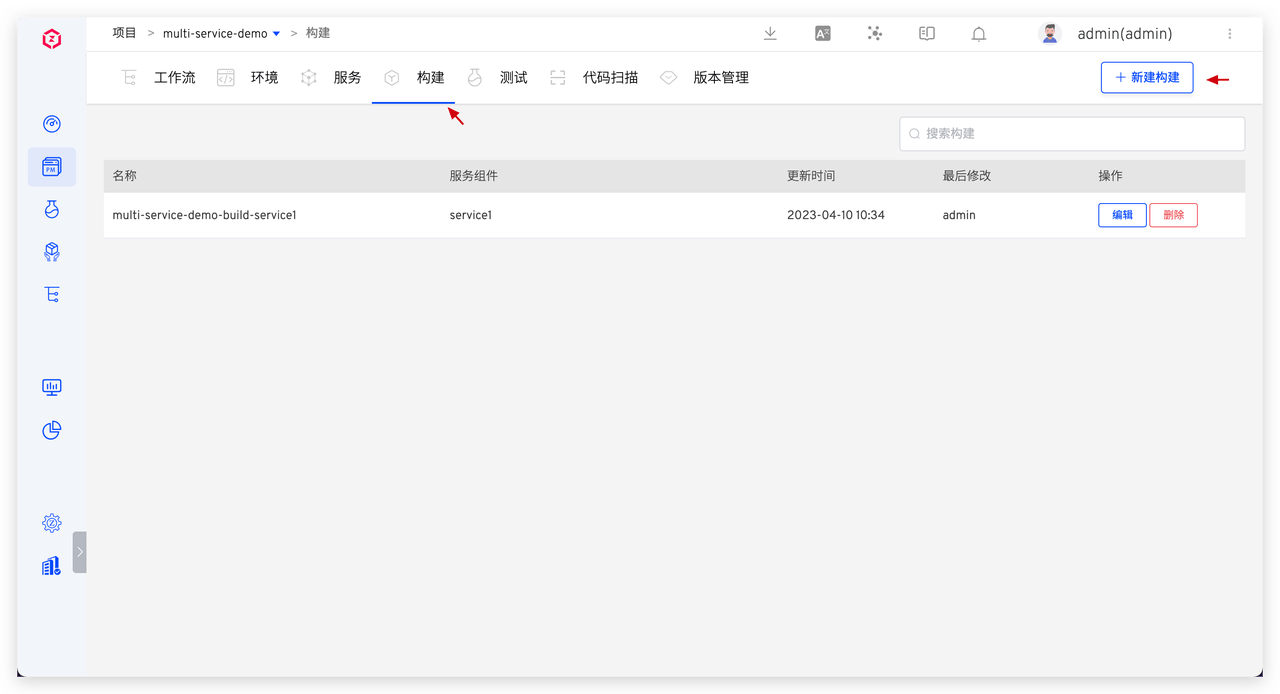Open system settings gear in sidebar
The height and width of the screenshot is (694, 1280).
click(52, 523)
